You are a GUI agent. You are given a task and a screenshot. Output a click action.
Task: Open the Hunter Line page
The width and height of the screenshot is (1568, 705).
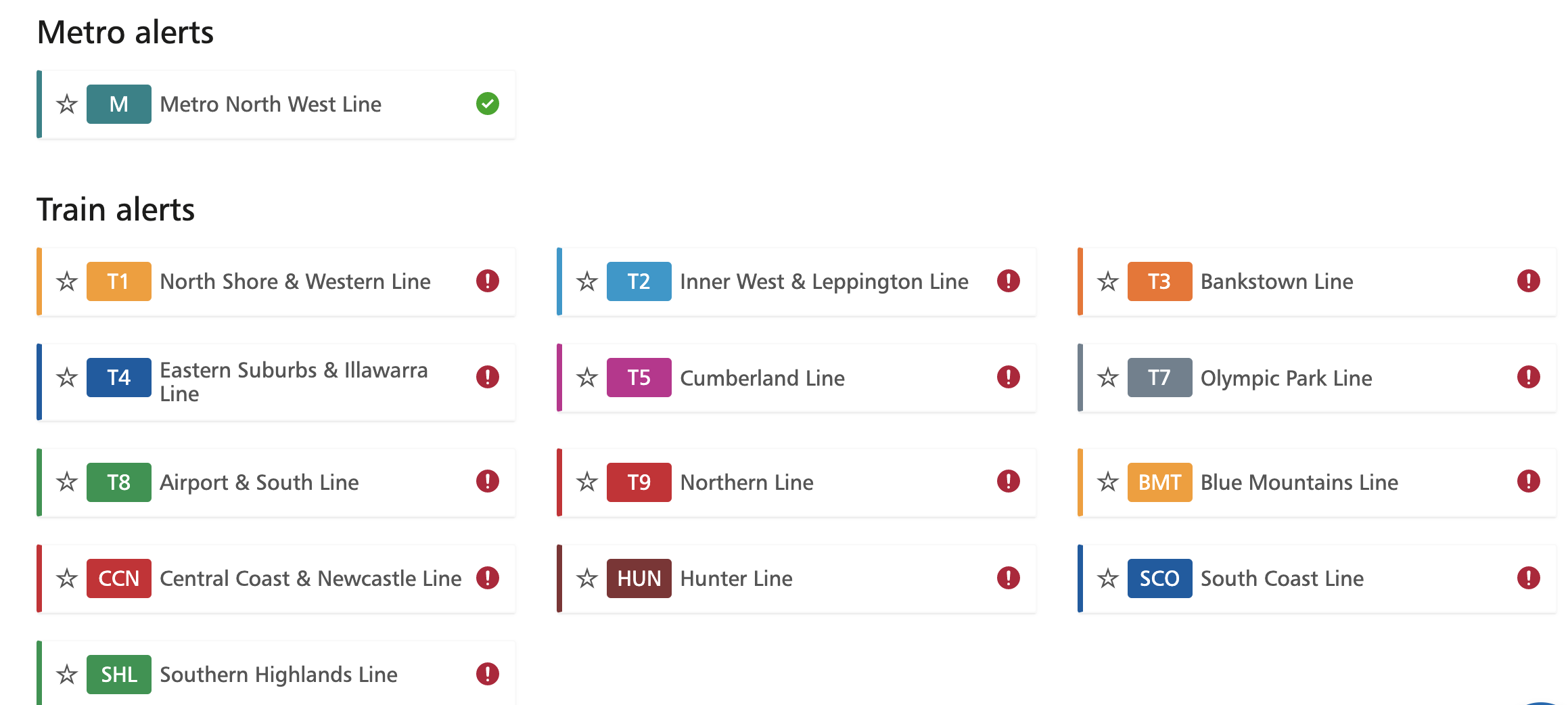736,578
